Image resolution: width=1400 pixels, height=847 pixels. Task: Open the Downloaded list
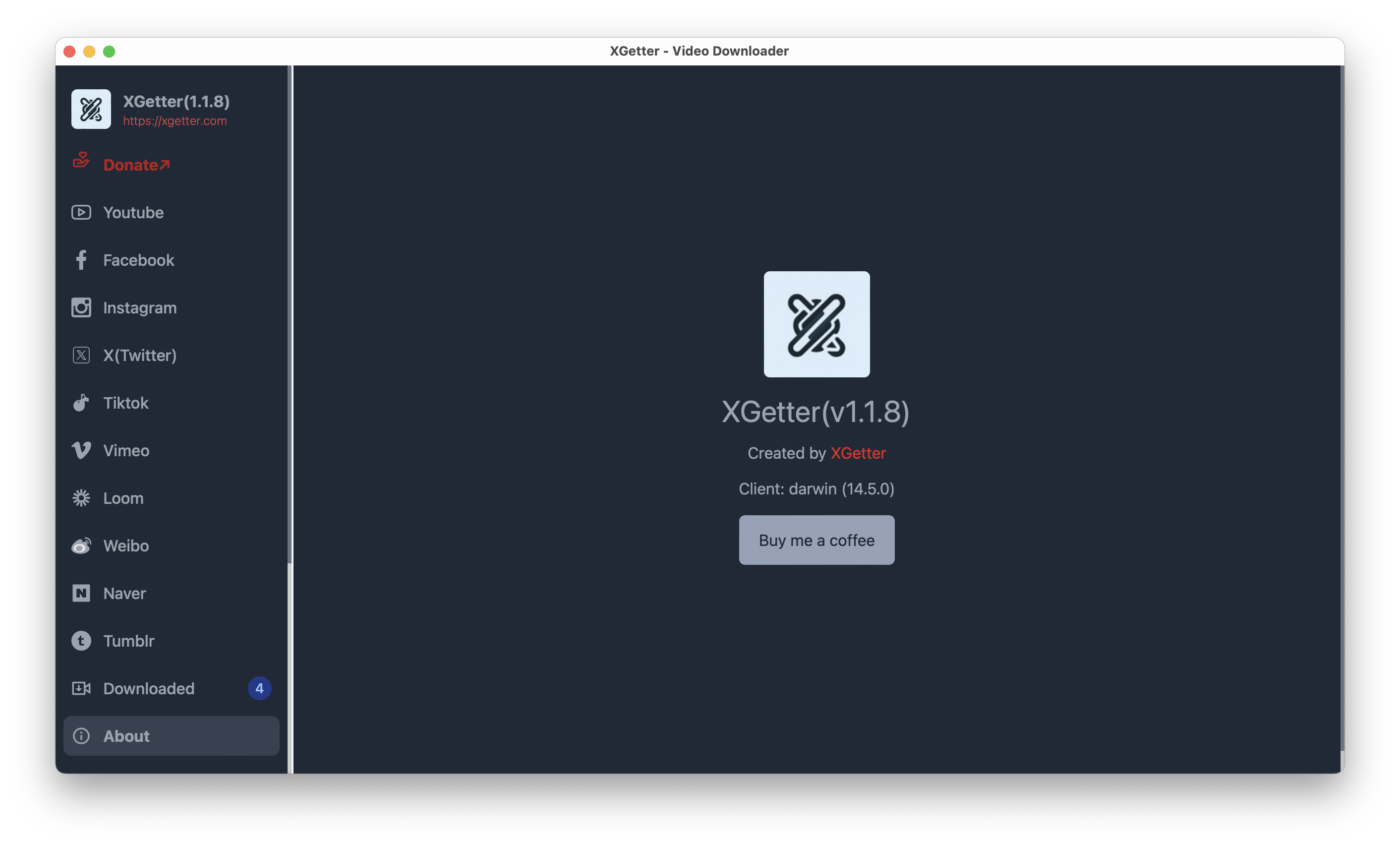pyautogui.click(x=172, y=688)
